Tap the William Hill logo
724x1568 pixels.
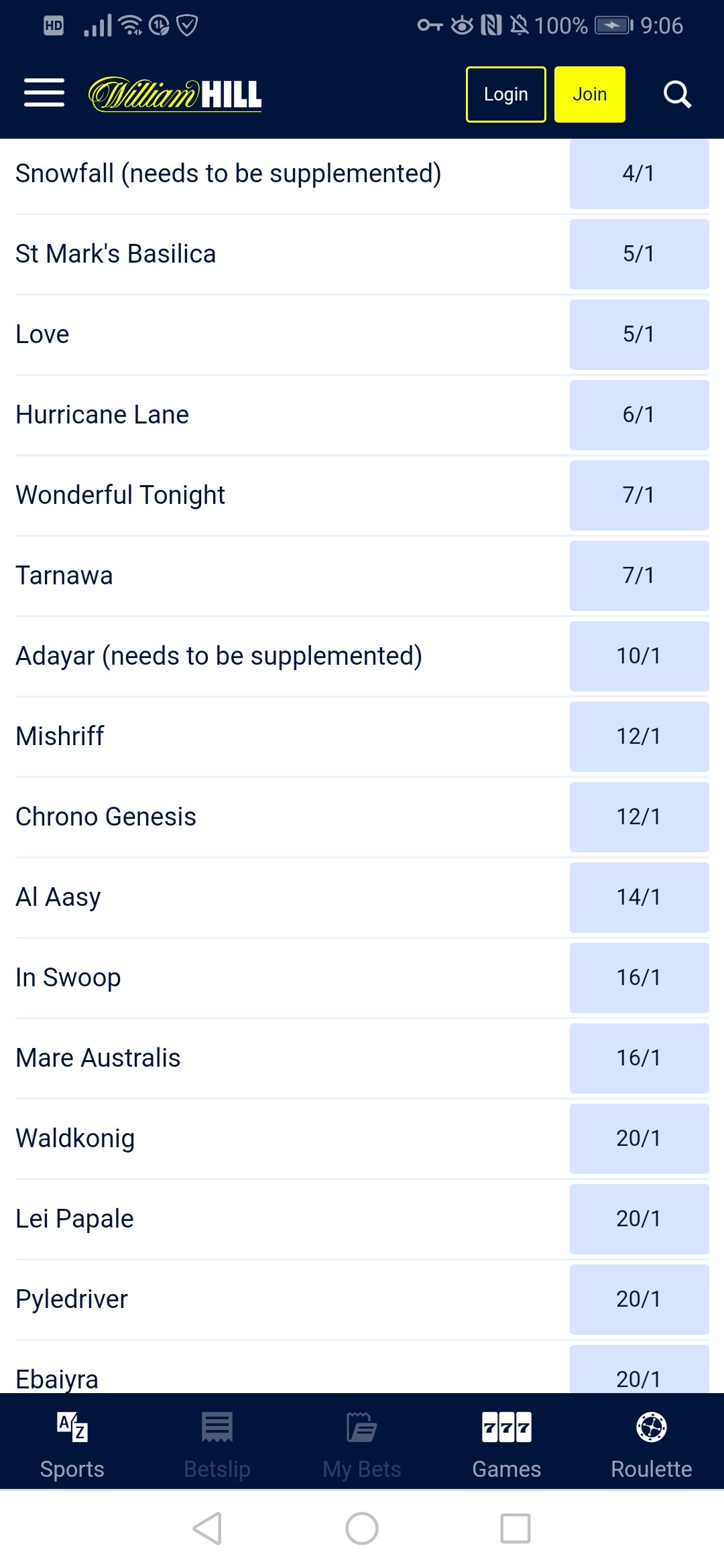pyautogui.click(x=175, y=94)
